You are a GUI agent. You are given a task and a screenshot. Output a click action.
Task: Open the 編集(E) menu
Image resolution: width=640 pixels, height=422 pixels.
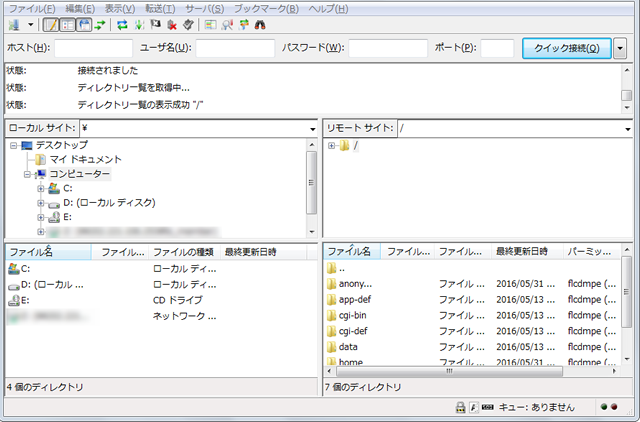[x=80, y=9]
